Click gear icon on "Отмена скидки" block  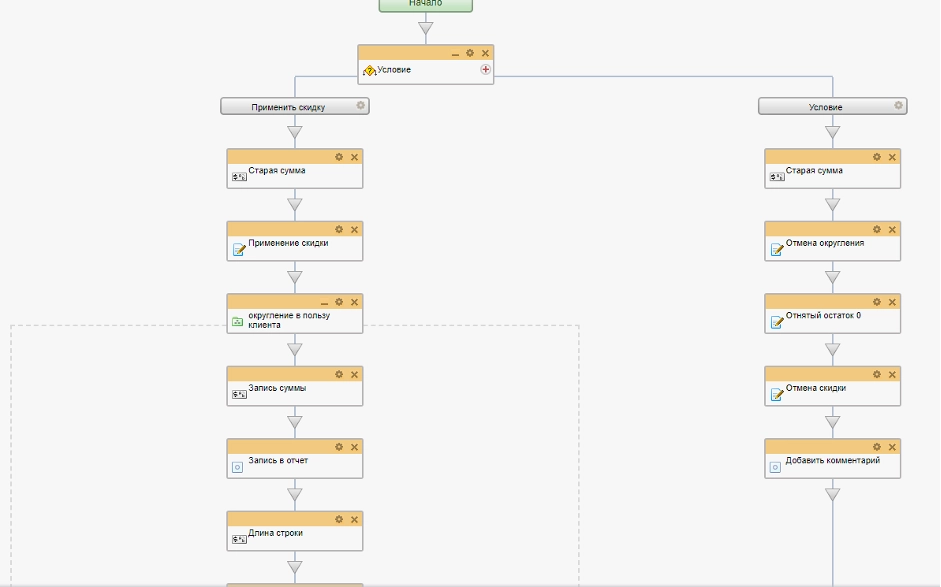[x=877, y=374]
